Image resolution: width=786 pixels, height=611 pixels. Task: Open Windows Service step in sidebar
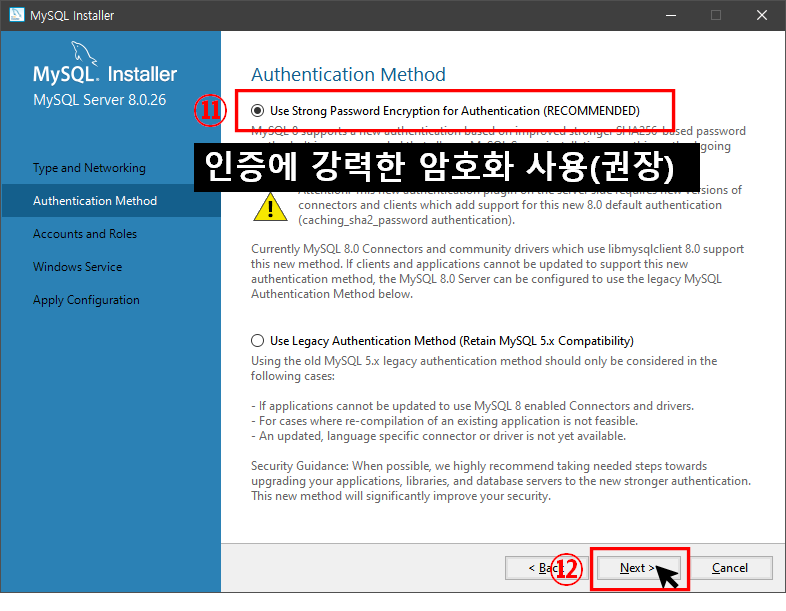(x=77, y=267)
